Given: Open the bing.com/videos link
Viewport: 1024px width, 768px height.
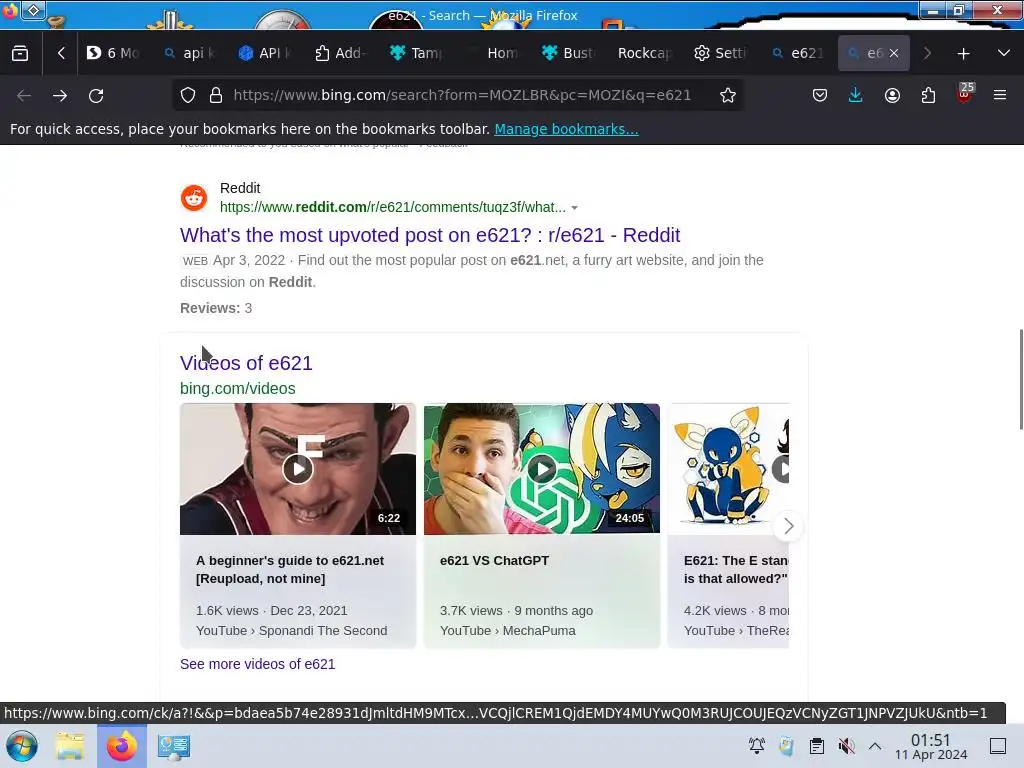Looking at the screenshot, I should coord(238,388).
